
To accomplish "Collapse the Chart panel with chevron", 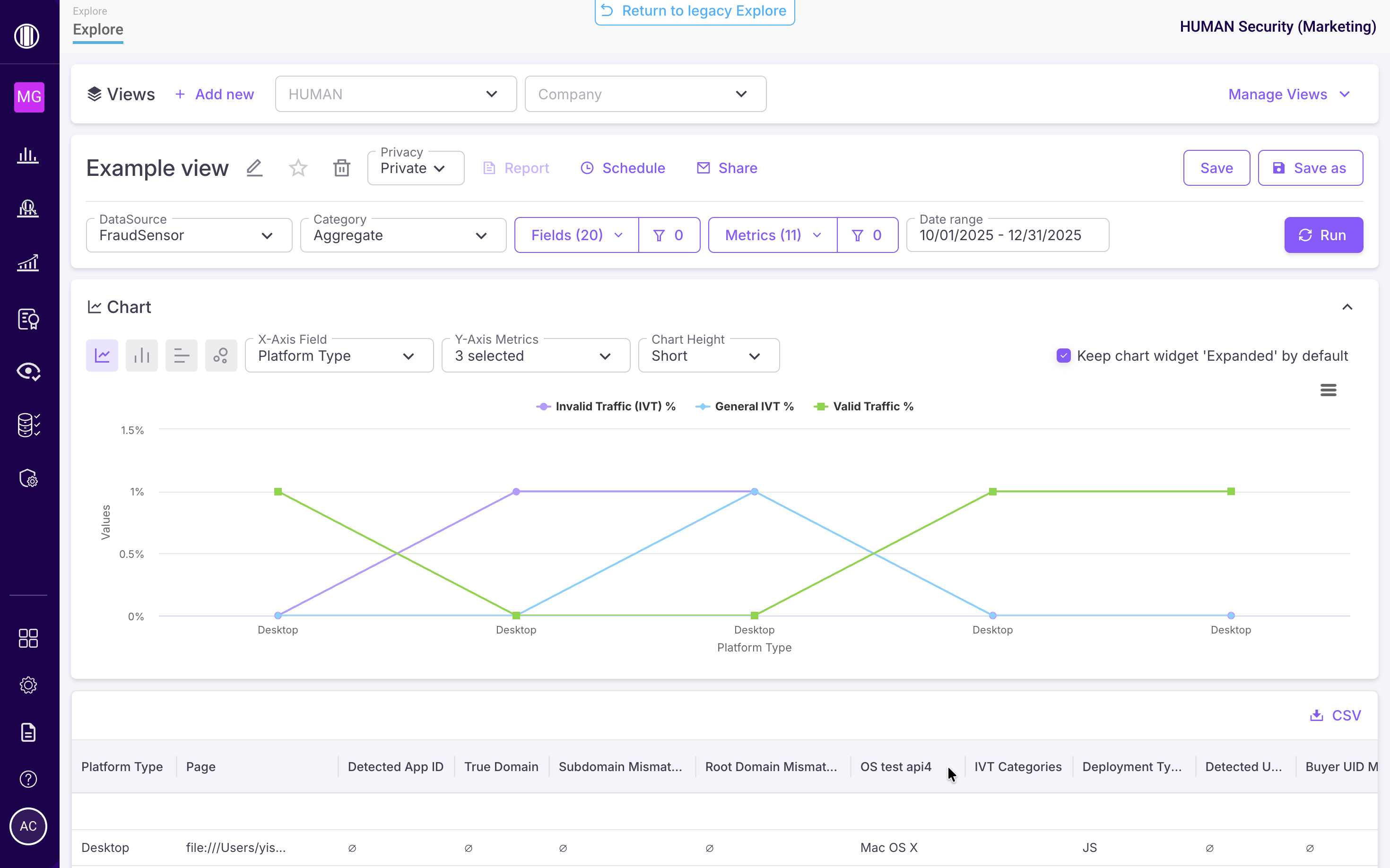I will point(1347,307).
